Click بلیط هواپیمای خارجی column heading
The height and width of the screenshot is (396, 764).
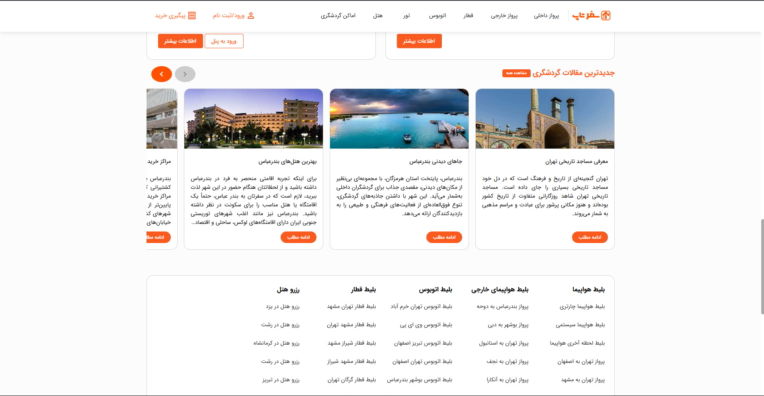coord(499,289)
